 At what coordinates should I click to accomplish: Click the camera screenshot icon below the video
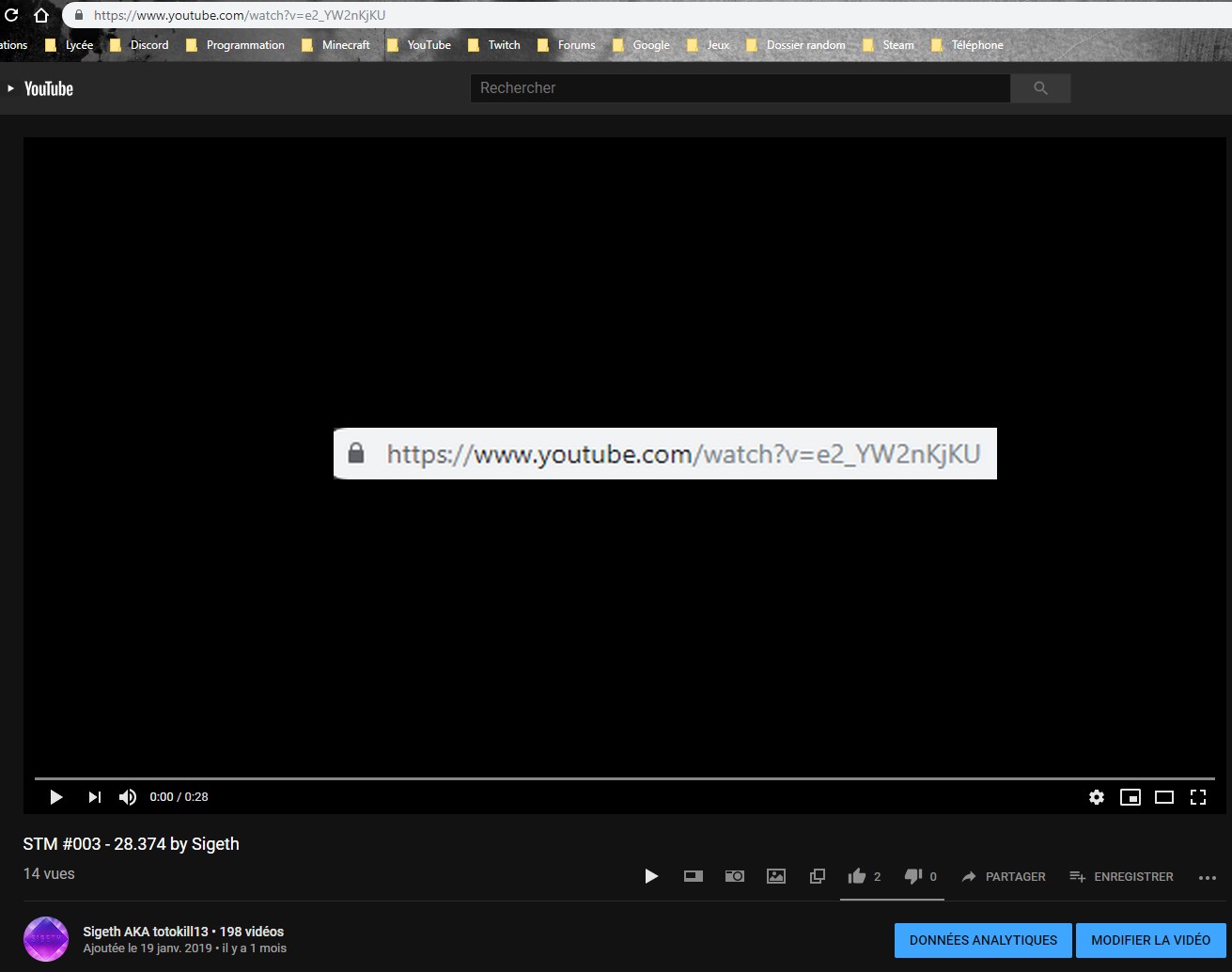pos(735,876)
